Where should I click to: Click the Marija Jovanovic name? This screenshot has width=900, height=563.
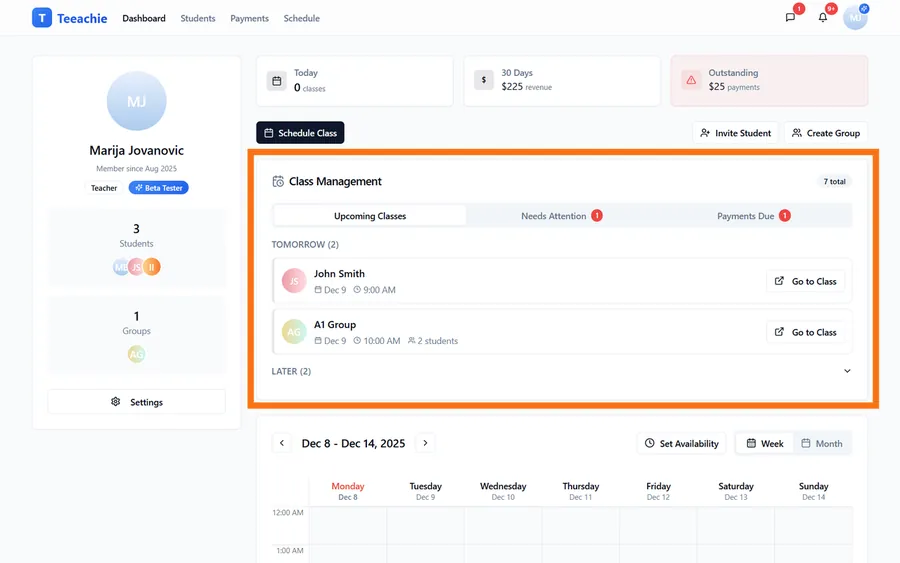pyautogui.click(x=137, y=150)
